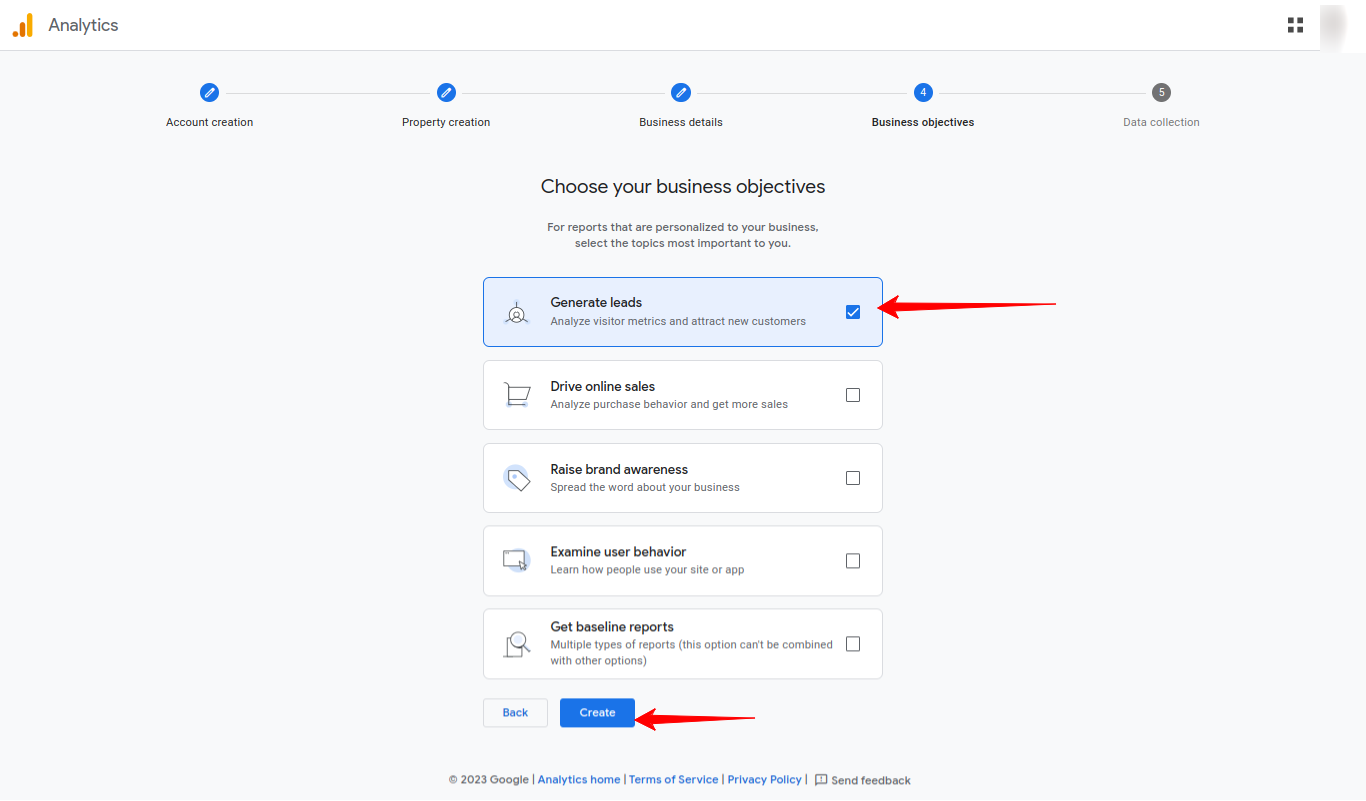
Task: Tick the Raise brand awareness checkbox
Action: point(853,478)
